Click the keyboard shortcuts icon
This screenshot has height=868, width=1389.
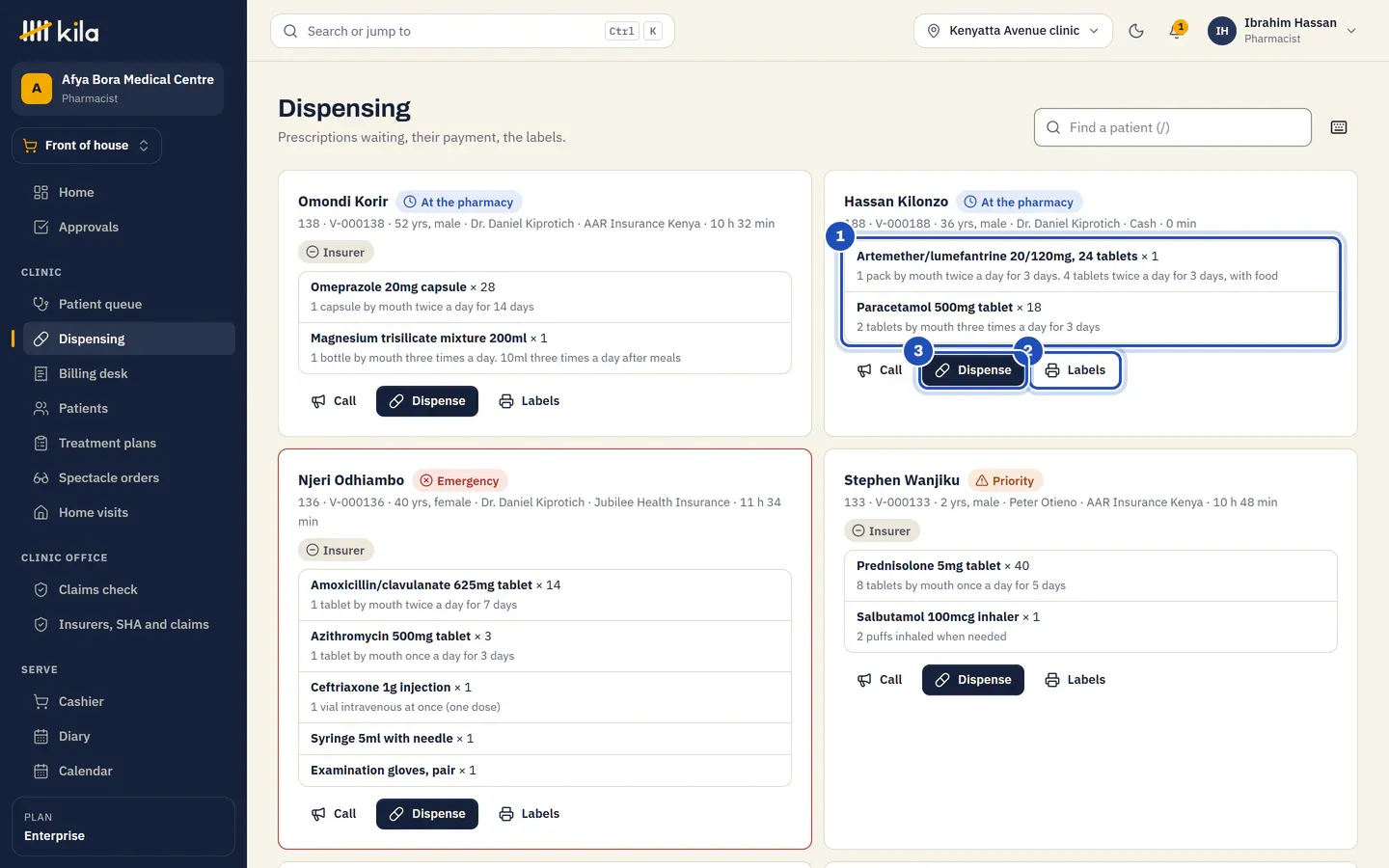pos(1339,127)
